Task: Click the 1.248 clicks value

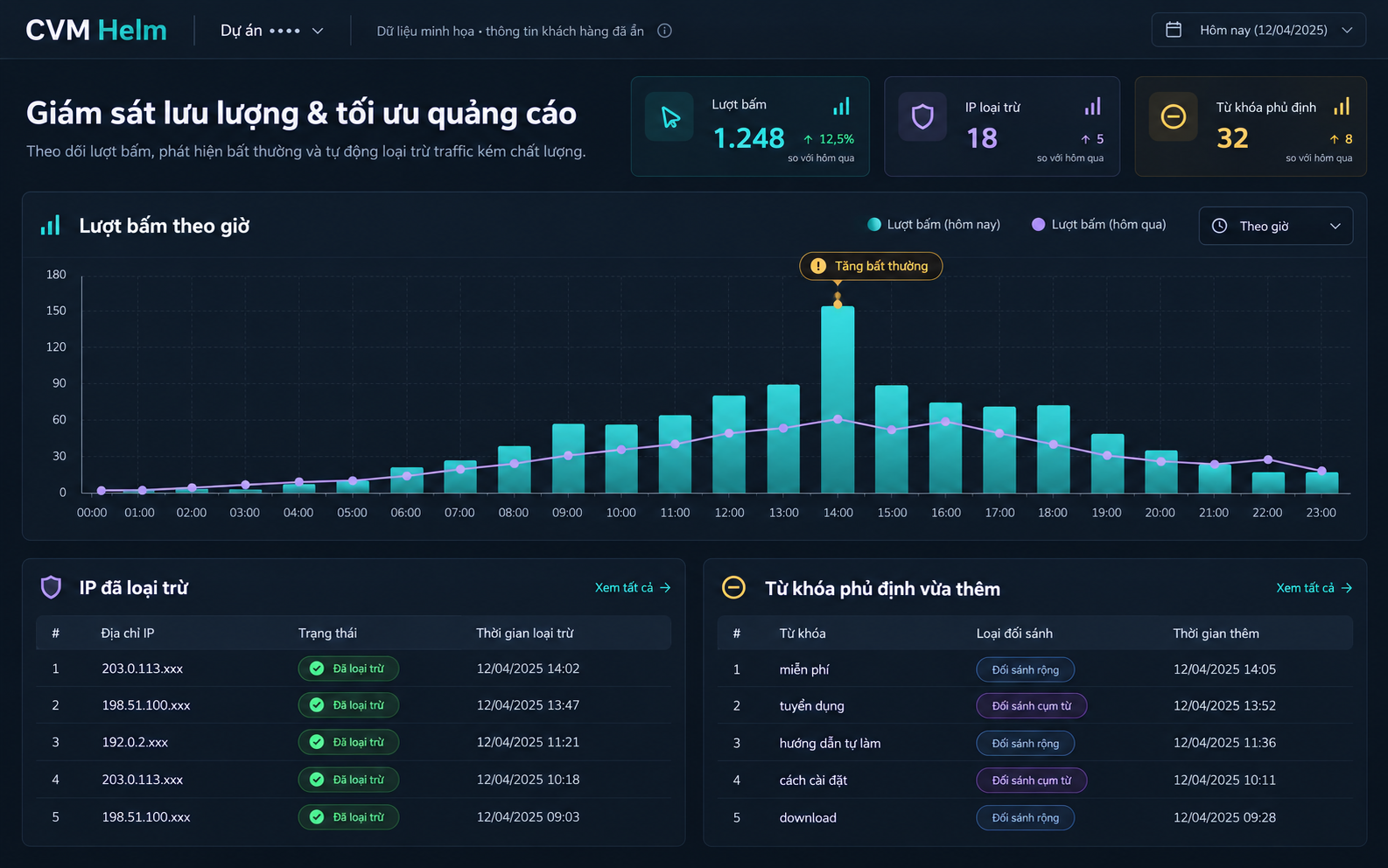Action: [749, 138]
